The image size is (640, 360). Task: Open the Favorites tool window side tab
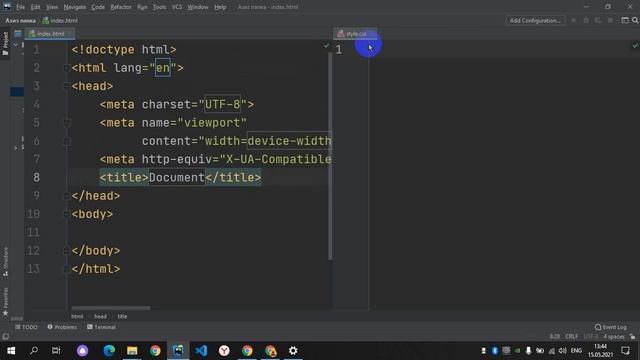(5, 301)
